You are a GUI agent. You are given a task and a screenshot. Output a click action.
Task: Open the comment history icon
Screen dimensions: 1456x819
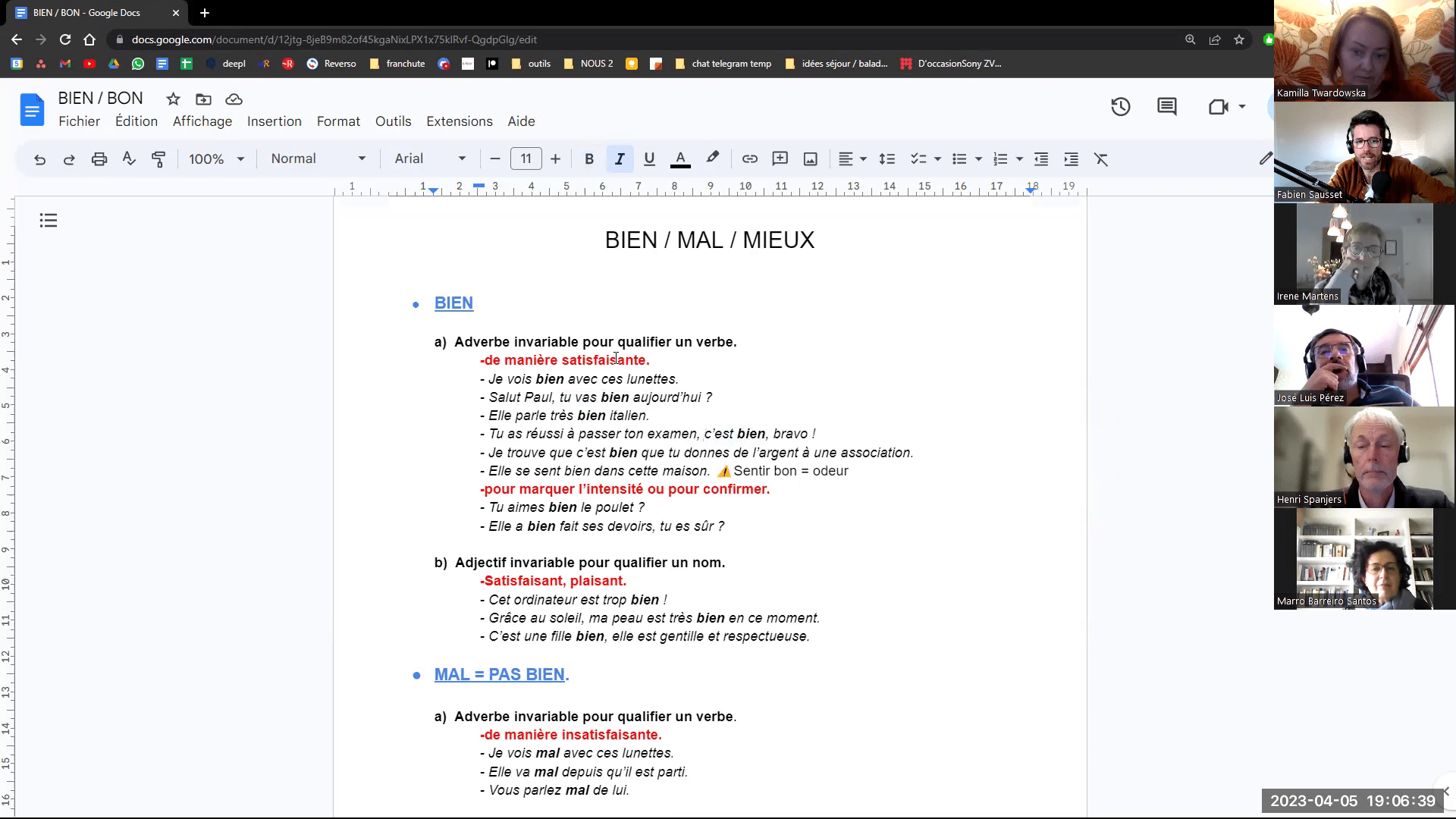1167,107
